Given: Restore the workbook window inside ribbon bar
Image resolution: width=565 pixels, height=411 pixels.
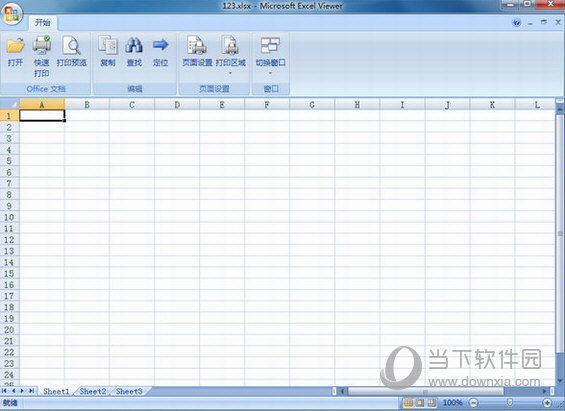Looking at the screenshot, I should pyautogui.click(x=543, y=22).
